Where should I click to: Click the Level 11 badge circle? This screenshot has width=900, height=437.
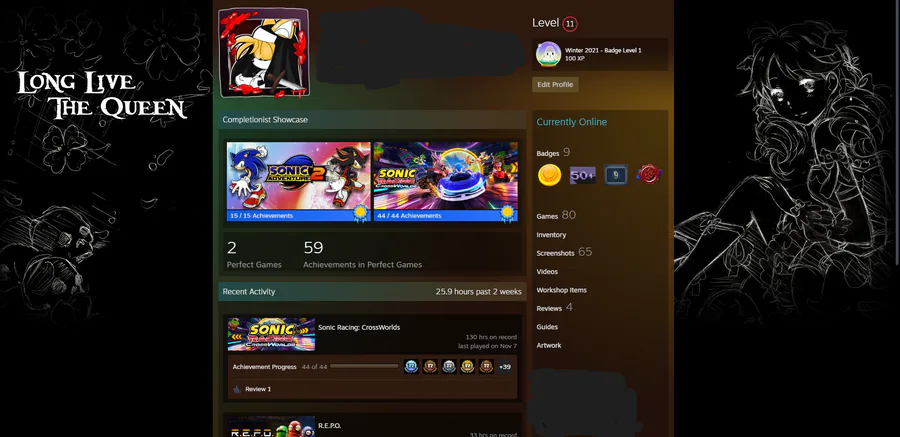(570, 24)
